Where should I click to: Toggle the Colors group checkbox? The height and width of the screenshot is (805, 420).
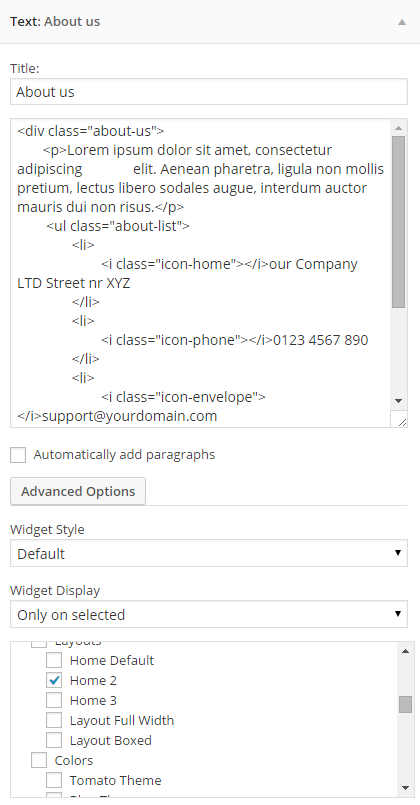pyautogui.click(x=39, y=760)
